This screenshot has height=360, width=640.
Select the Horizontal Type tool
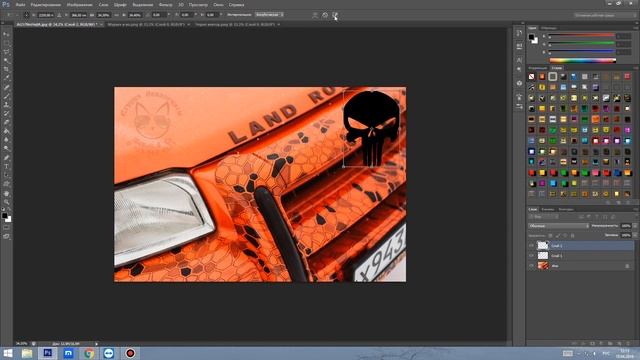pos(7,166)
